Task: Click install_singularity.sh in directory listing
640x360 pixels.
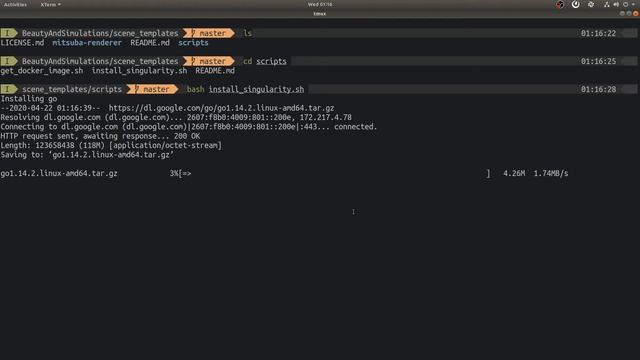Action: pos(139,71)
